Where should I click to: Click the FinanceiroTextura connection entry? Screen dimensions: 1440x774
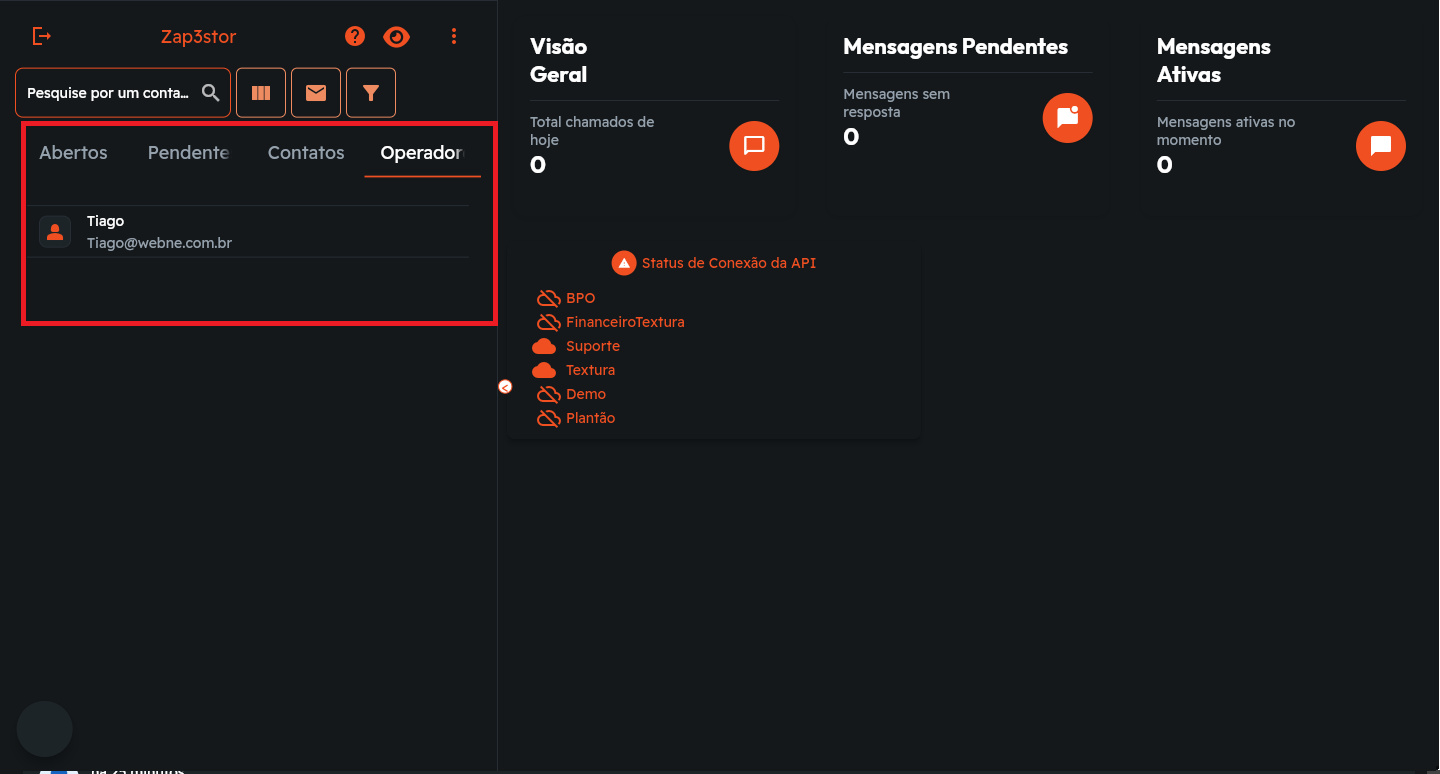point(624,322)
